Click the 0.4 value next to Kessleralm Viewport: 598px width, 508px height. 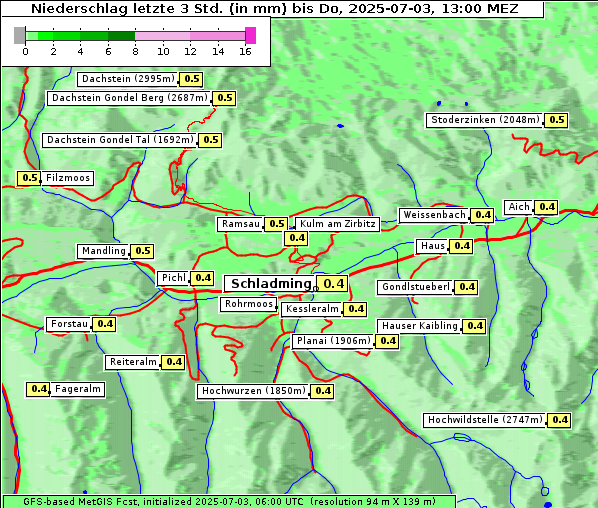(355, 309)
